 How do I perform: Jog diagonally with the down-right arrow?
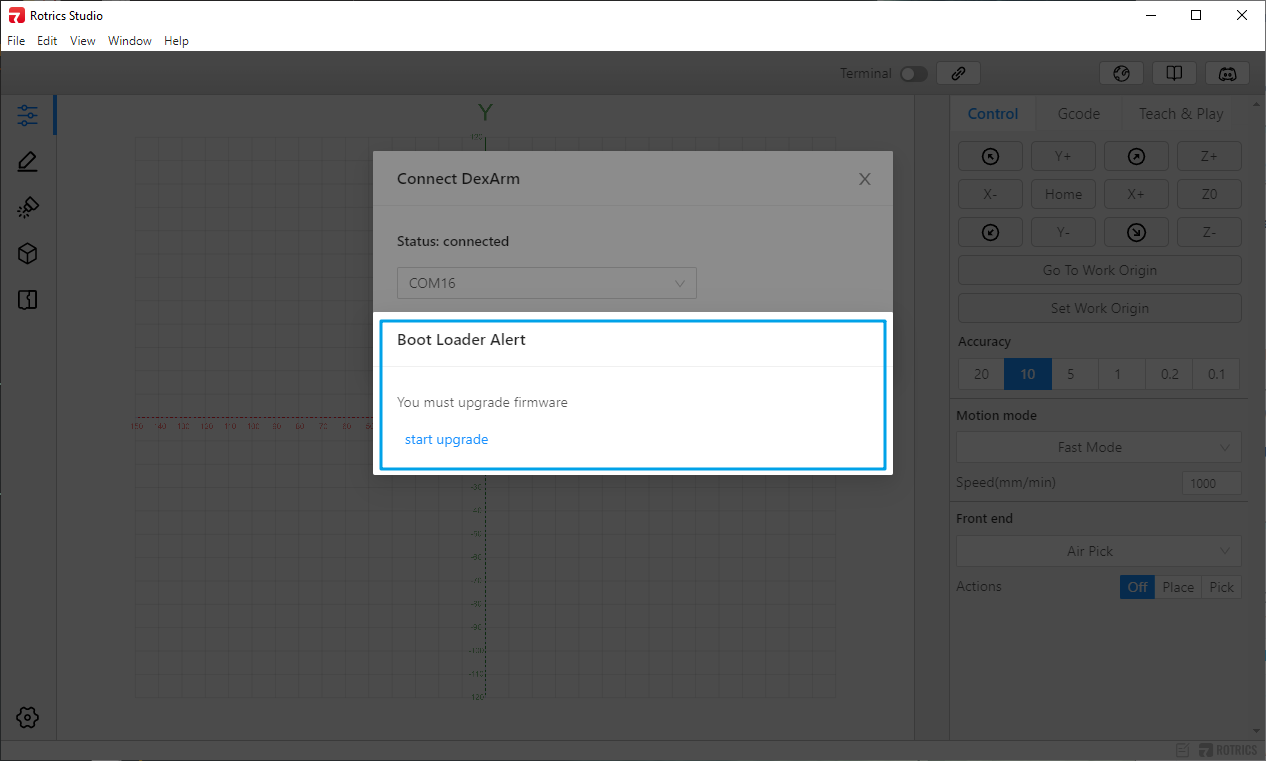(1136, 232)
